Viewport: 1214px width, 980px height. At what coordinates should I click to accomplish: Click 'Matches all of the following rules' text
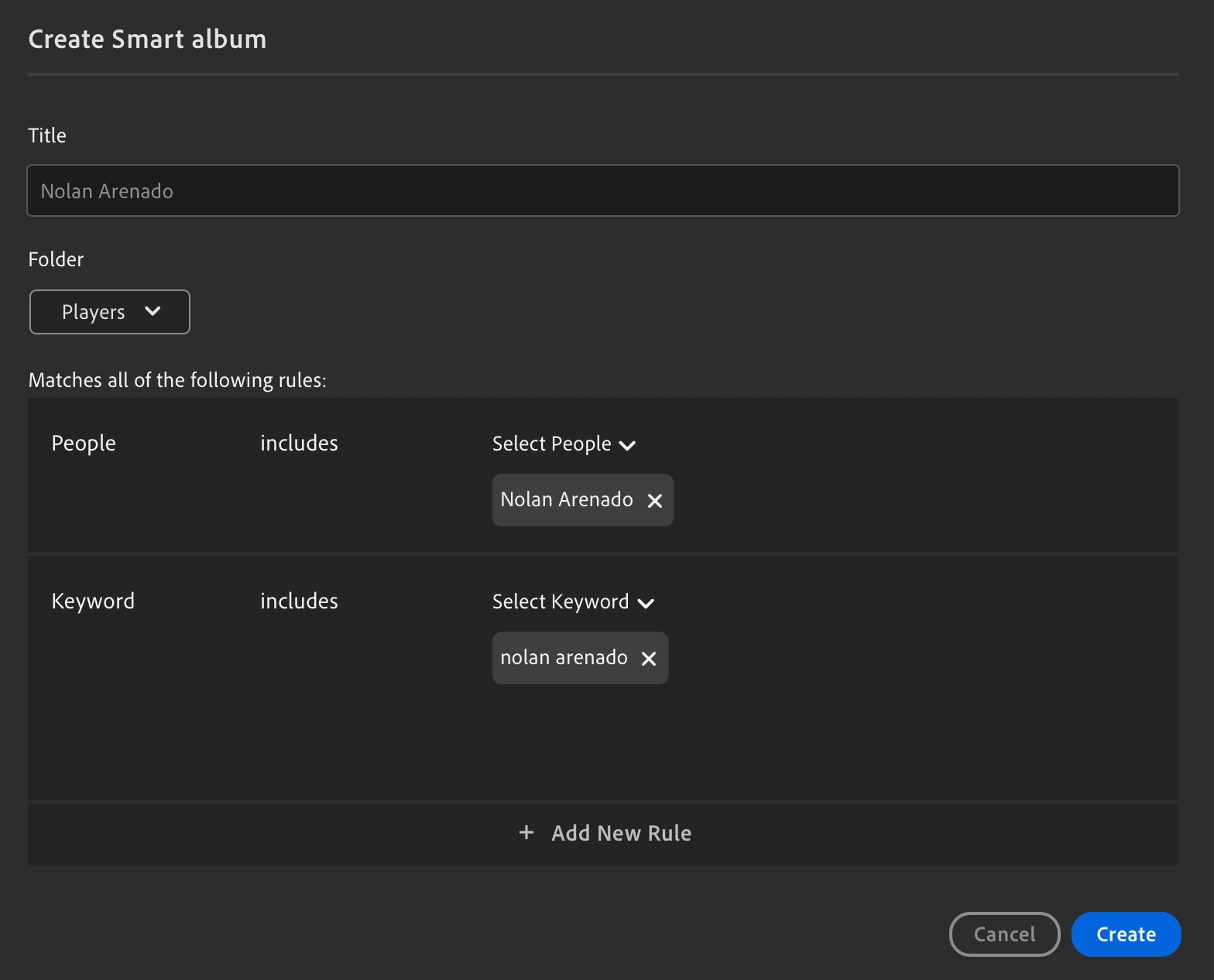(x=177, y=380)
